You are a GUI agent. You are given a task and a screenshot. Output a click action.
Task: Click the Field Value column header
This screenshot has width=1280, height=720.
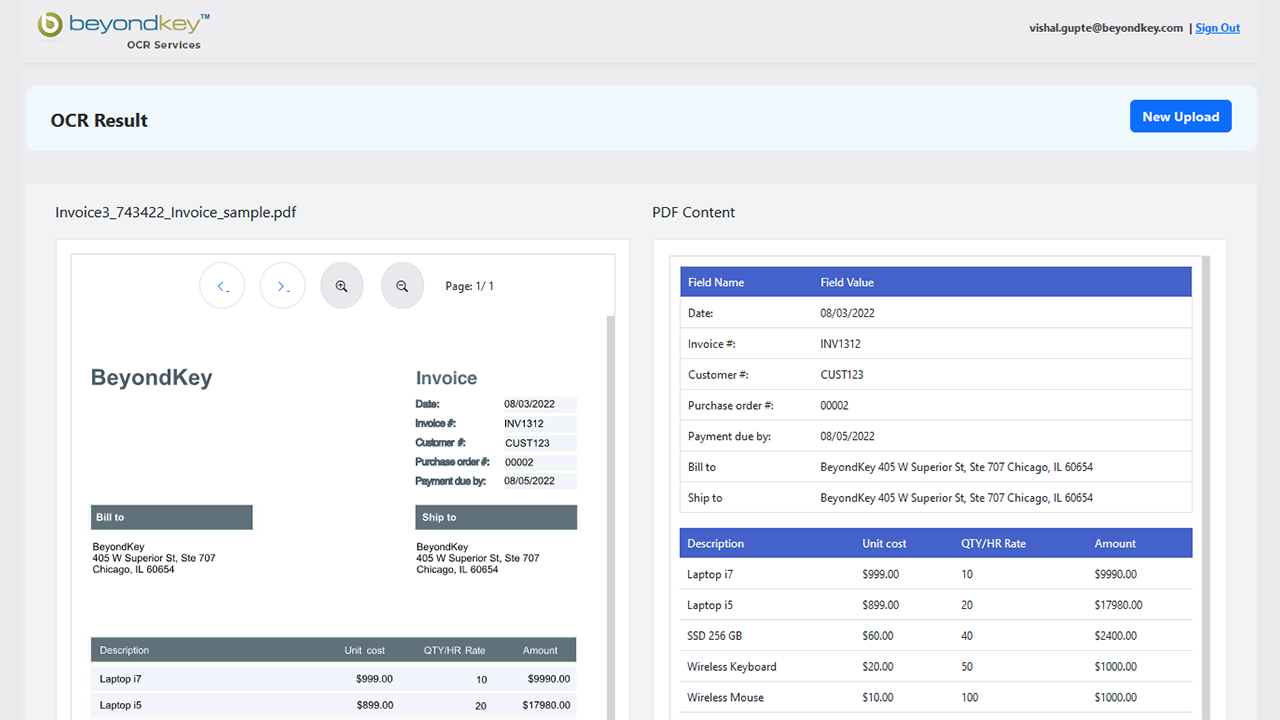coord(847,282)
